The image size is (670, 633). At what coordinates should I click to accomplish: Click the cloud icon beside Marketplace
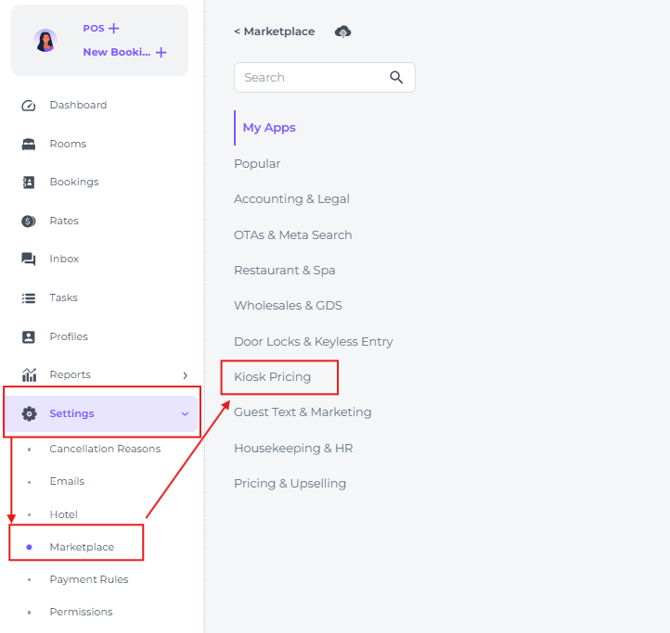point(343,31)
